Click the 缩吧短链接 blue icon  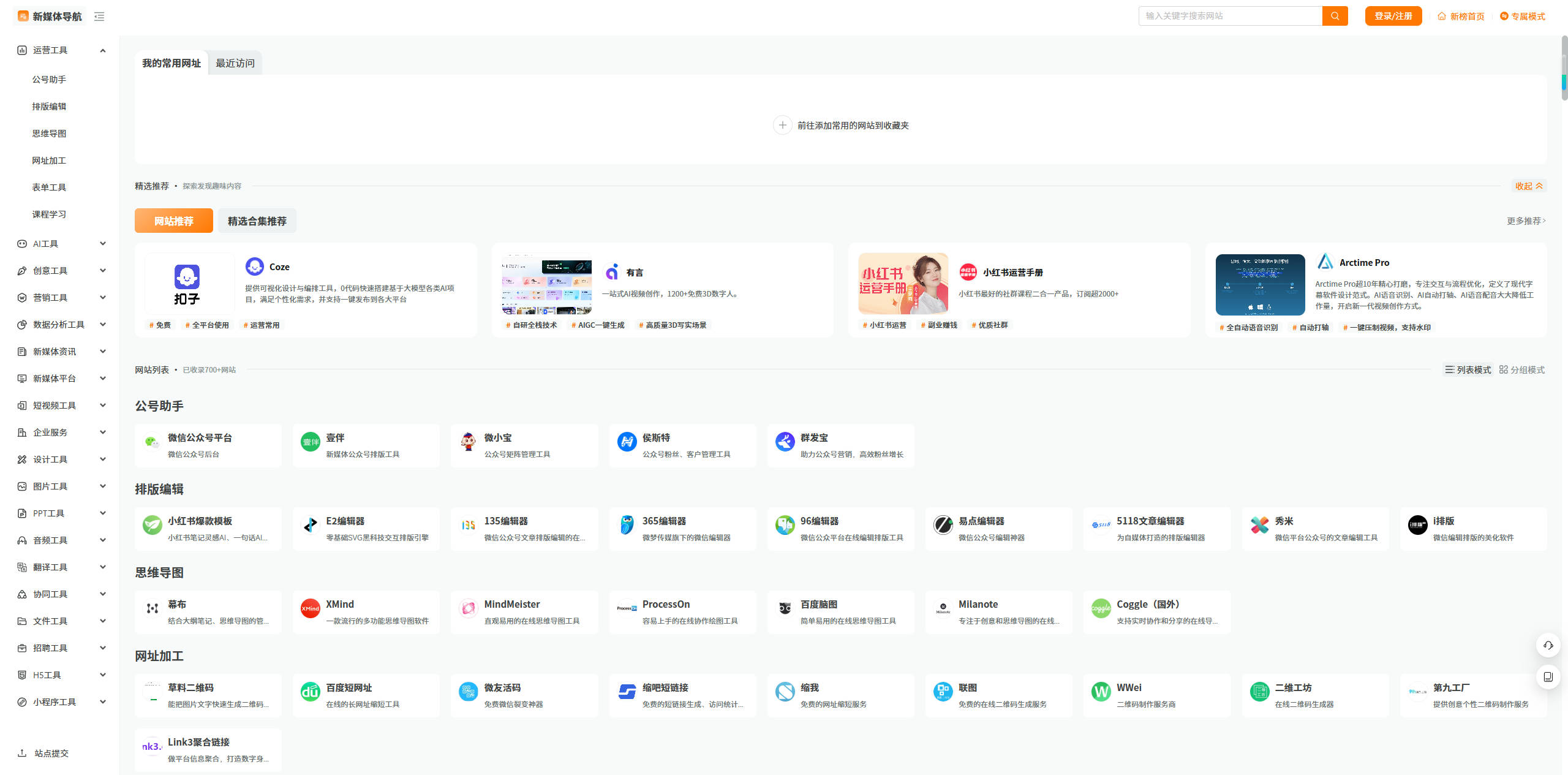pos(627,692)
